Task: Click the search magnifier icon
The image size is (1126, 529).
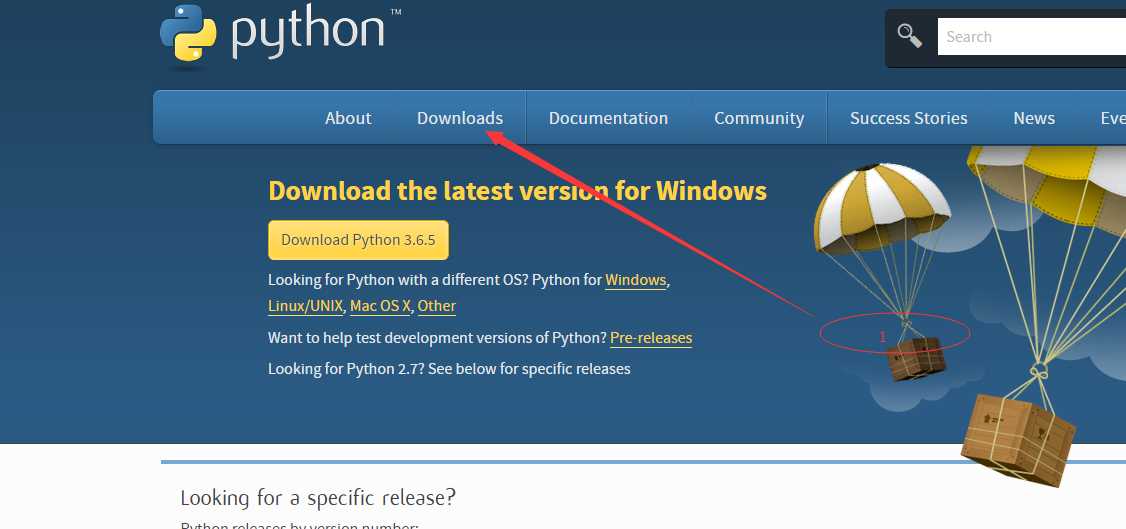Action: coord(909,36)
